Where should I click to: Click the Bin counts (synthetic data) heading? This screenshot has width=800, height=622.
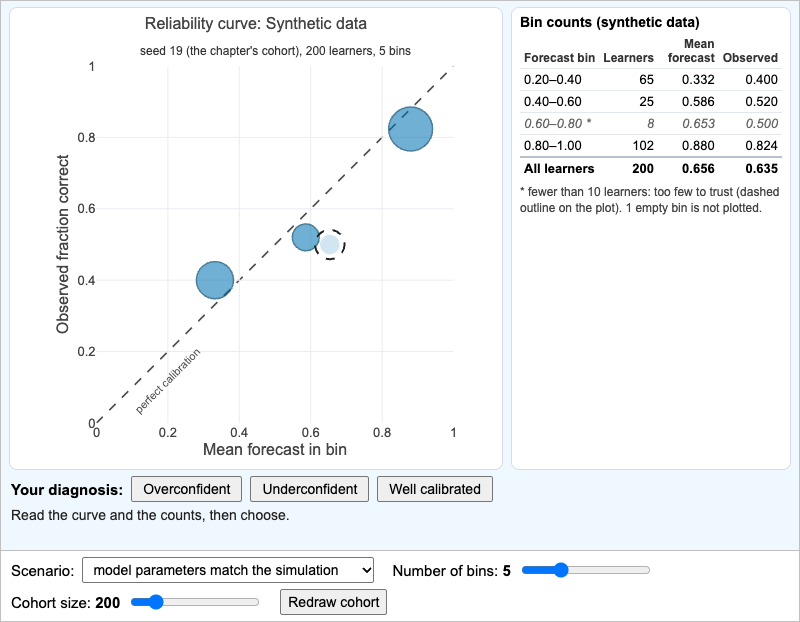coord(609,22)
